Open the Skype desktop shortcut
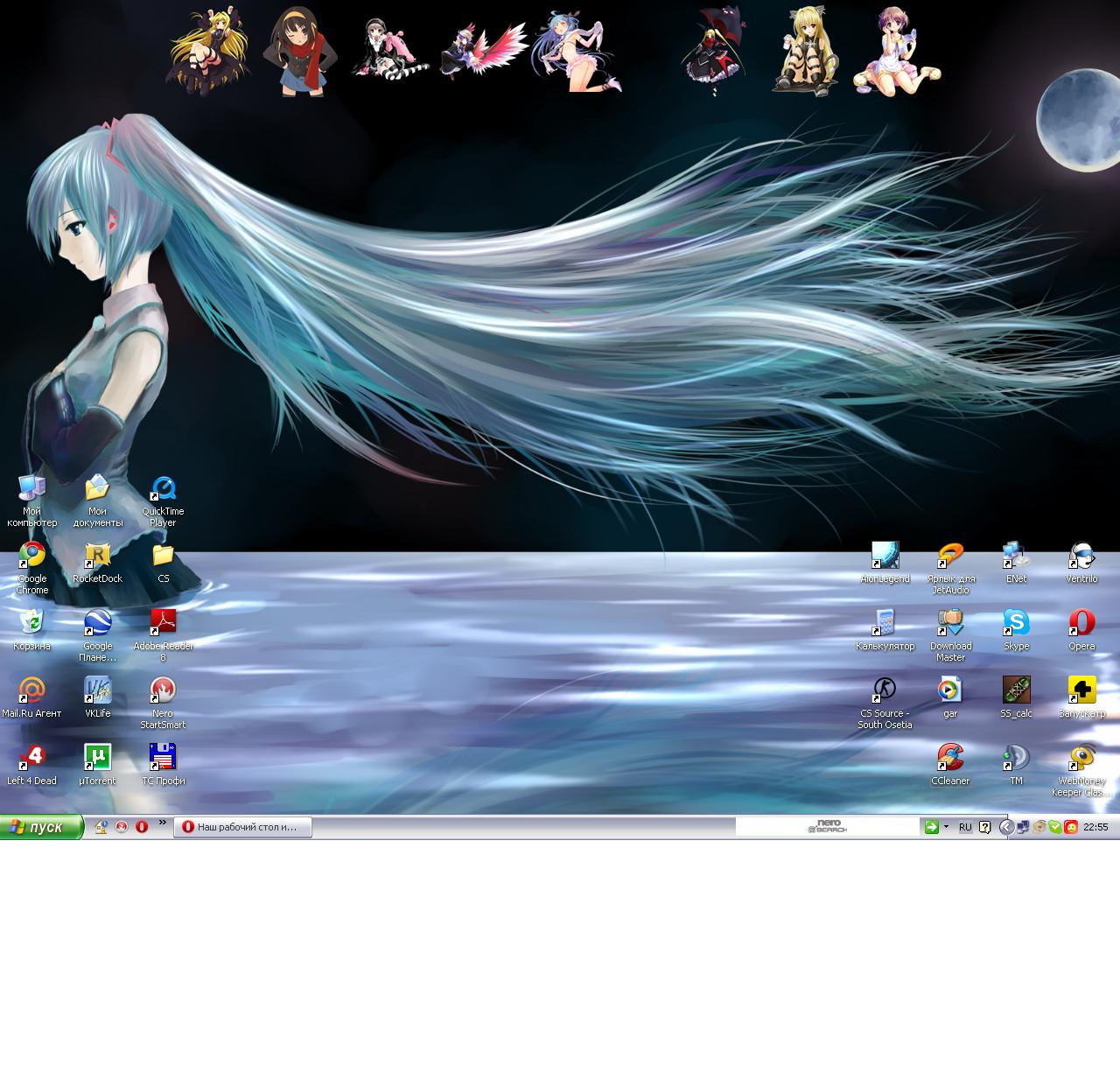Image resolution: width=1120 pixels, height=1086 pixels. pos(1016,623)
